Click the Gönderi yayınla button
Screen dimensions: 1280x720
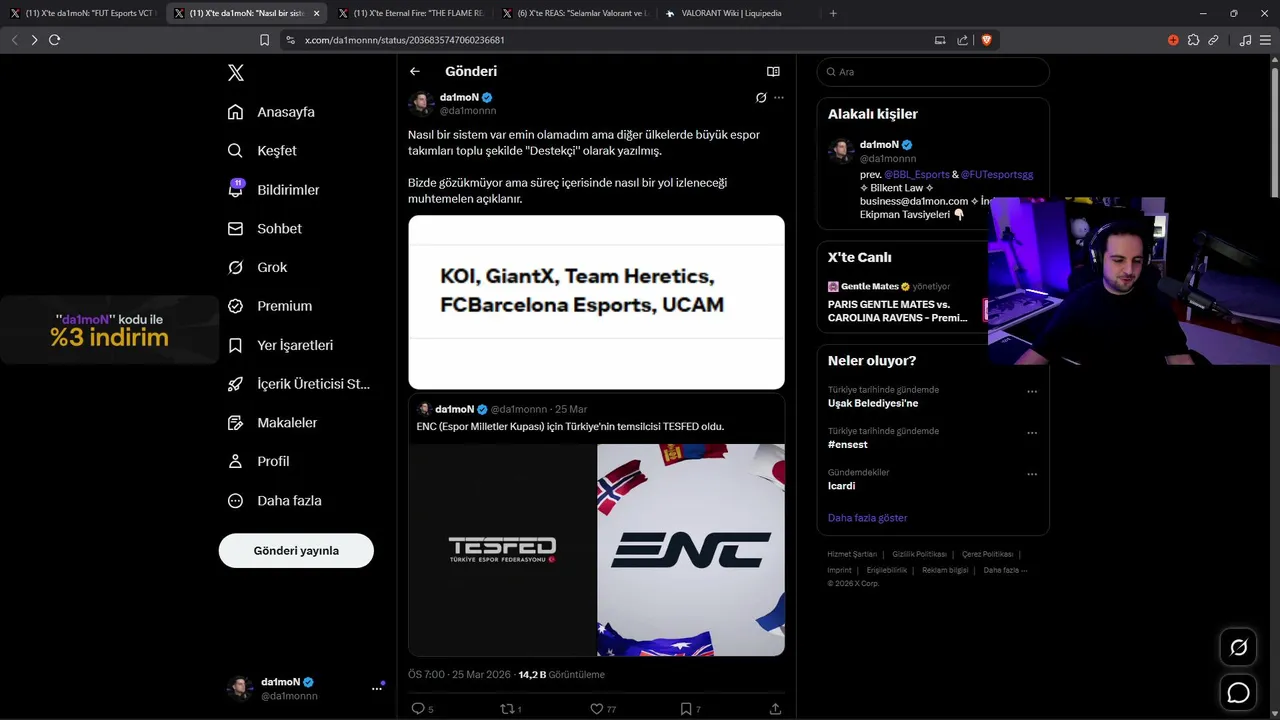pyautogui.click(x=296, y=551)
